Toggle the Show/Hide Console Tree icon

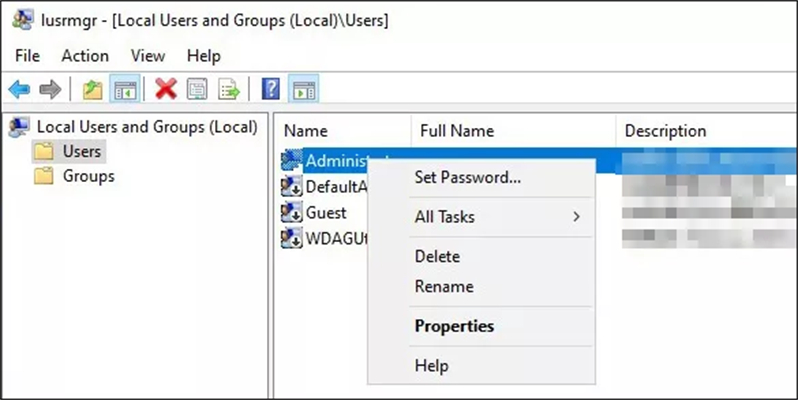click(124, 90)
